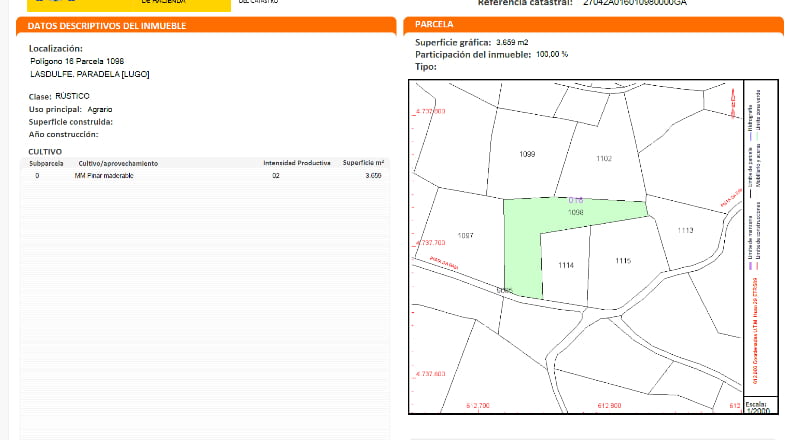790x440 pixels.
Task: Click parcel 1114 on the map
Action: 566,265
